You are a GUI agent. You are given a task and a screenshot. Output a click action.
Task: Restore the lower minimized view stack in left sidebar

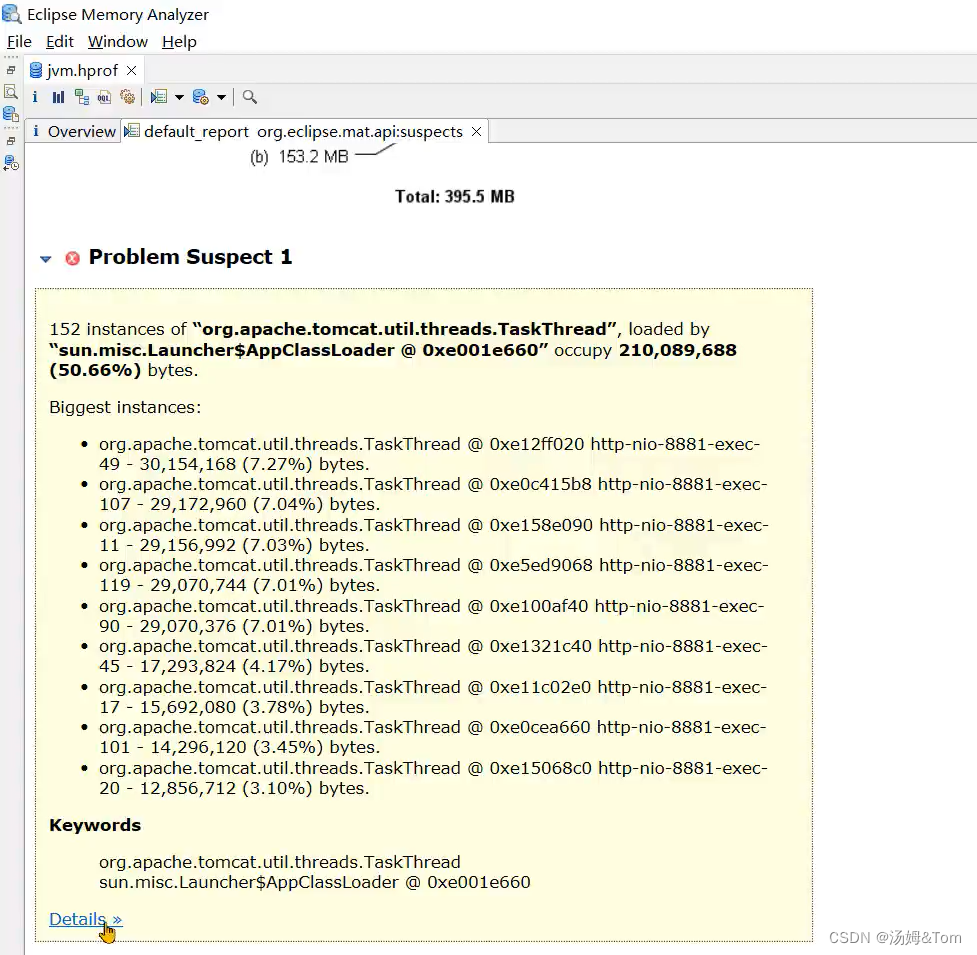pos(11,141)
